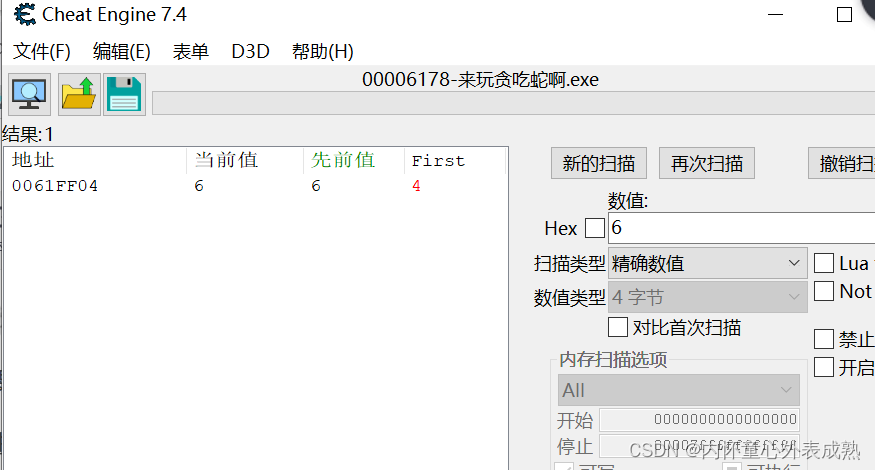Screen dimensions: 875x470
Task: Click the 地址 column header
Action: [95, 161]
